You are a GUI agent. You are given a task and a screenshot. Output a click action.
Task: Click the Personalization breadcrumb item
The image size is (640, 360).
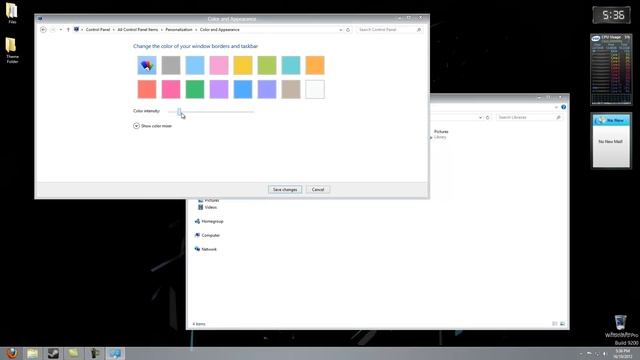point(179,30)
